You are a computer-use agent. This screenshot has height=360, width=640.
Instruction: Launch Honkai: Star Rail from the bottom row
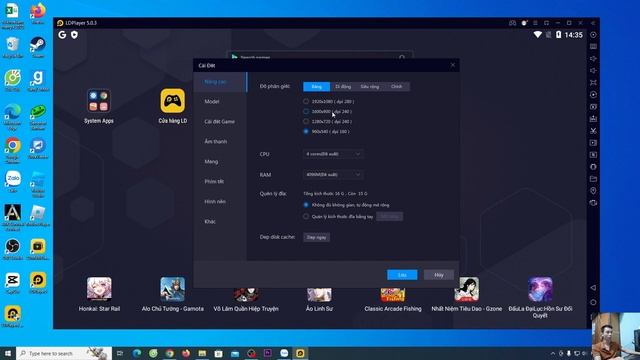99,289
